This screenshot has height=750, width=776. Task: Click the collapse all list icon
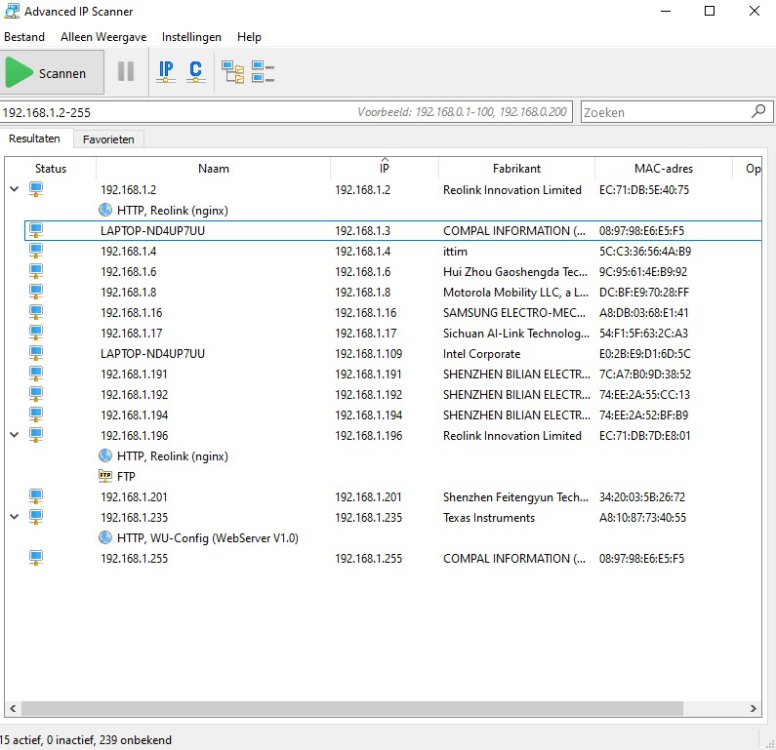click(263, 72)
